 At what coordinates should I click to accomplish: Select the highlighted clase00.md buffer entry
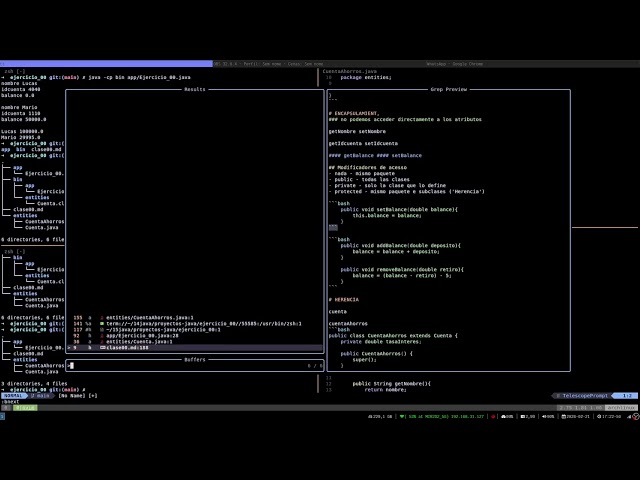pos(125,347)
